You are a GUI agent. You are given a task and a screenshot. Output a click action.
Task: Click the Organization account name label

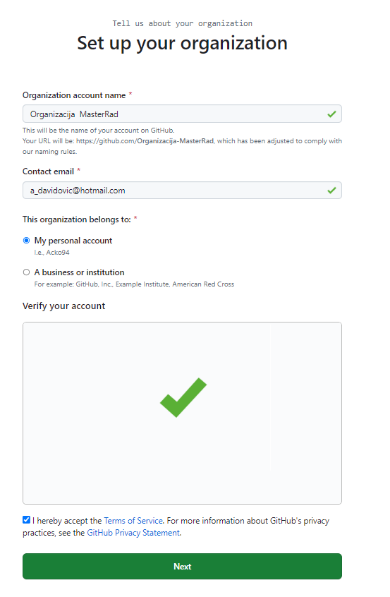coord(74,95)
